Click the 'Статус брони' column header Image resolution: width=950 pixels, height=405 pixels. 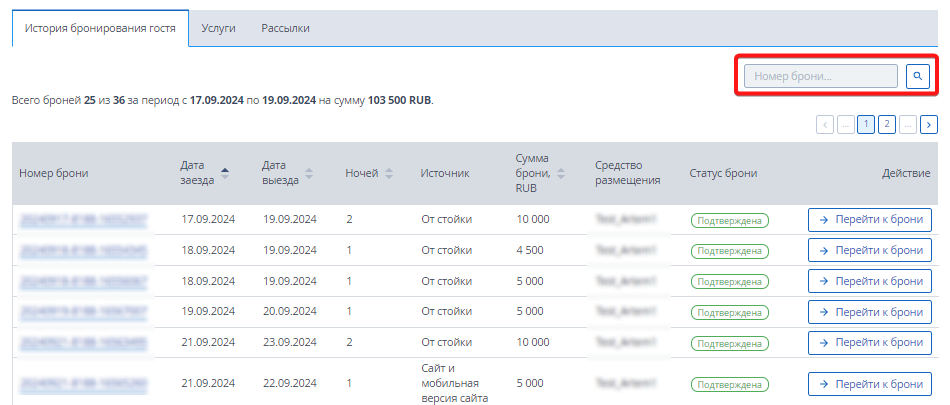[723, 173]
